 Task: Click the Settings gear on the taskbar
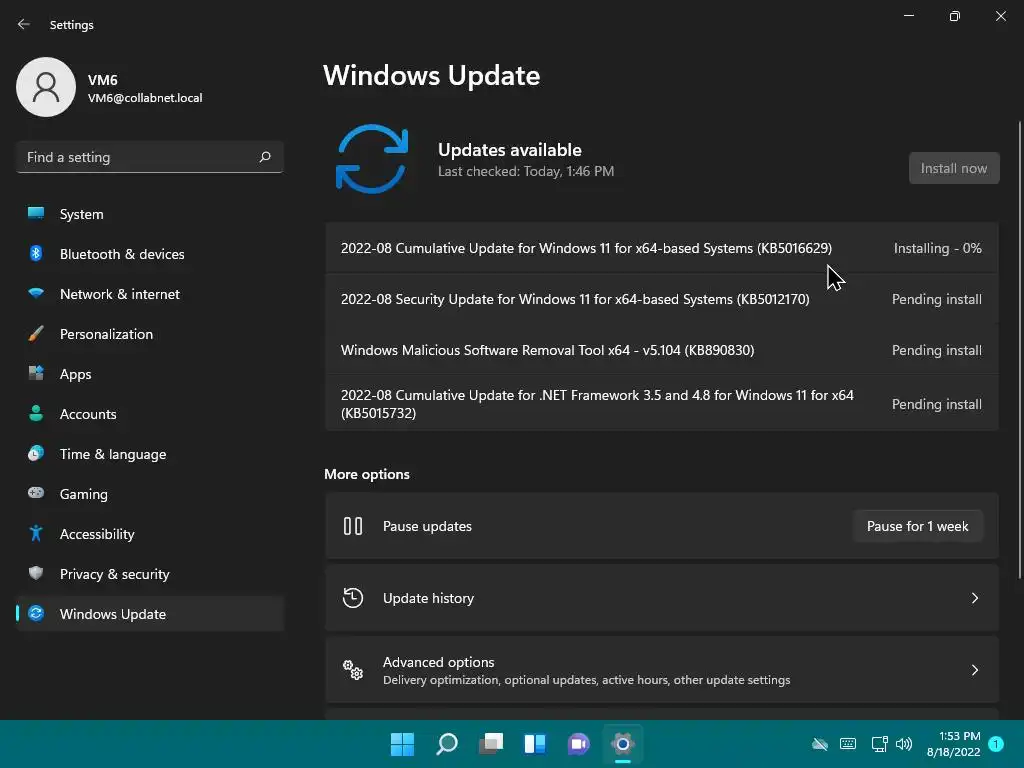pos(623,744)
